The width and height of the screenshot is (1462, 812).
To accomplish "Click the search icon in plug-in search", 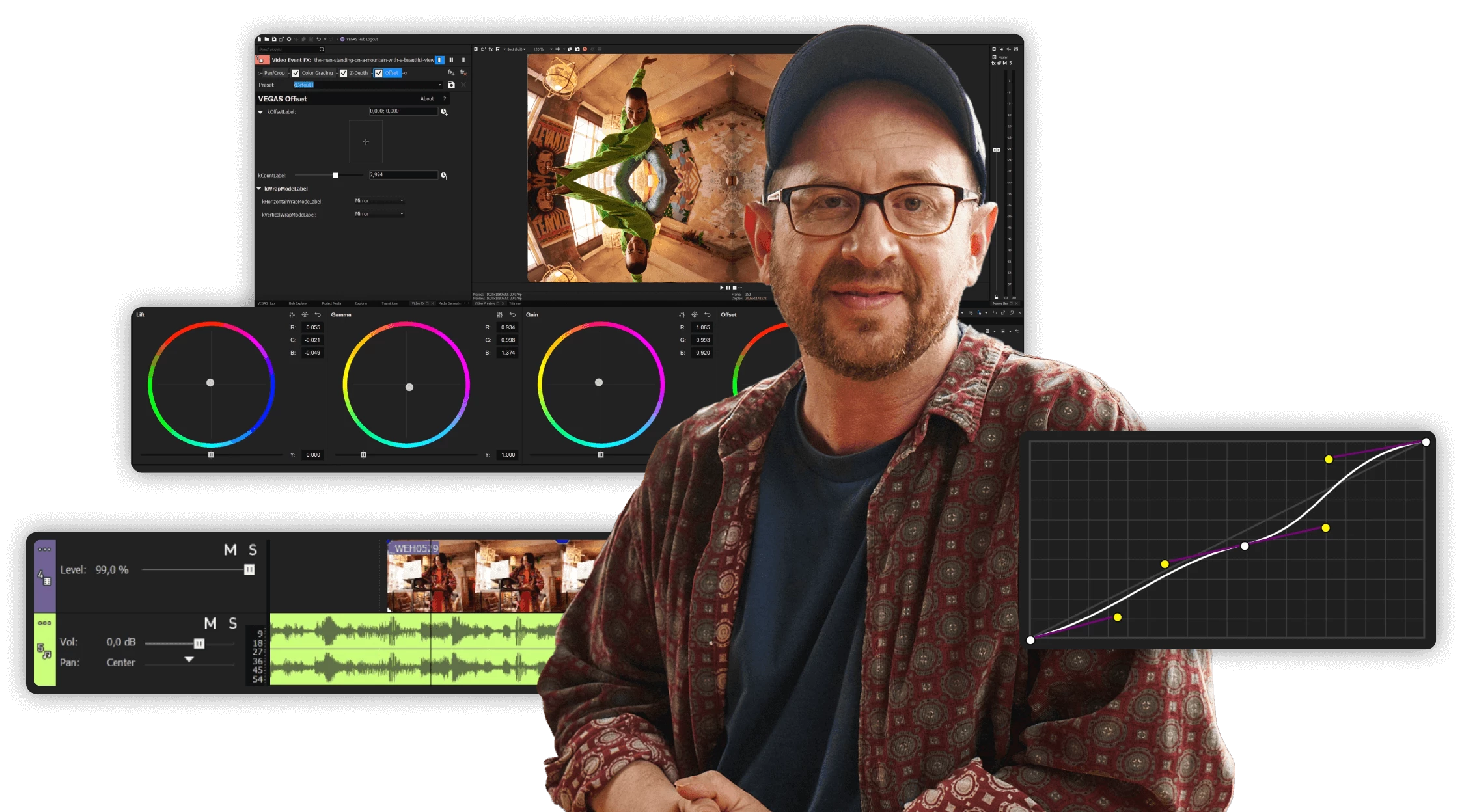I will point(322,49).
